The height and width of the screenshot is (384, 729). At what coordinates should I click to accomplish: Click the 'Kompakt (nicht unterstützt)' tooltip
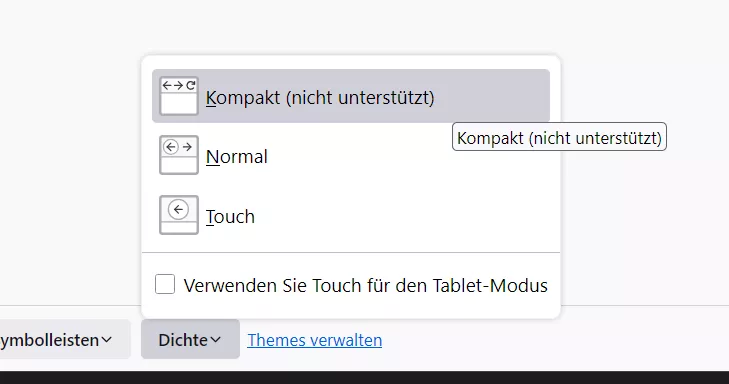559,137
